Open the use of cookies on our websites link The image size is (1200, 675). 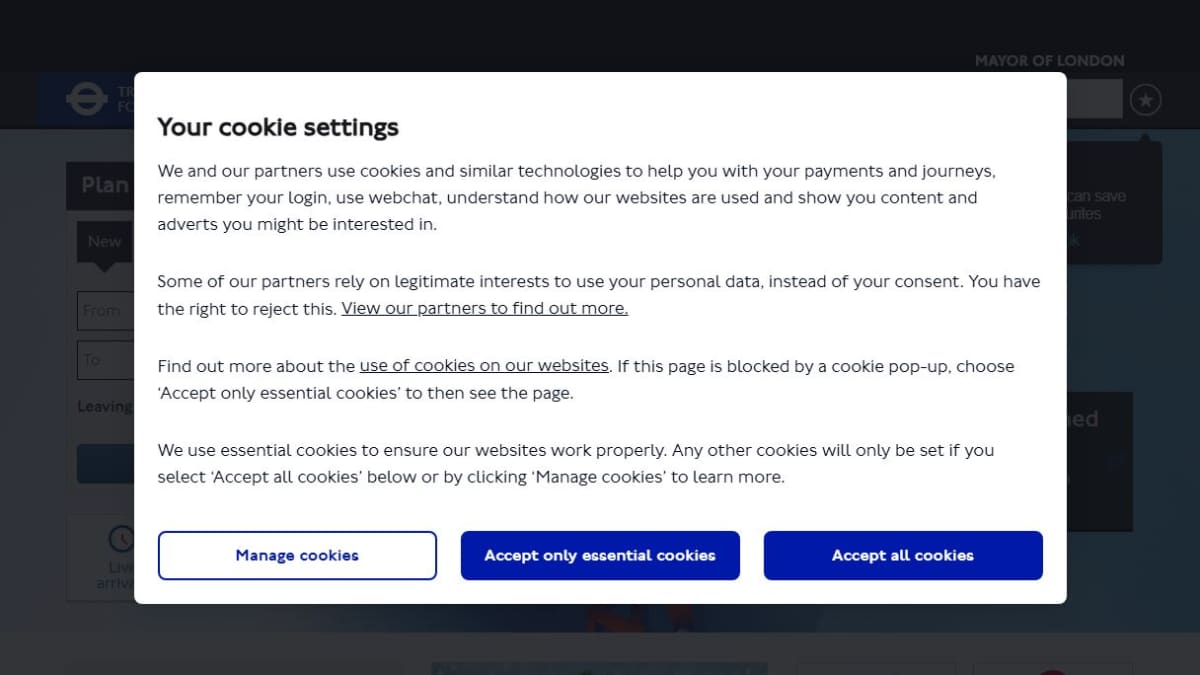[x=484, y=366]
